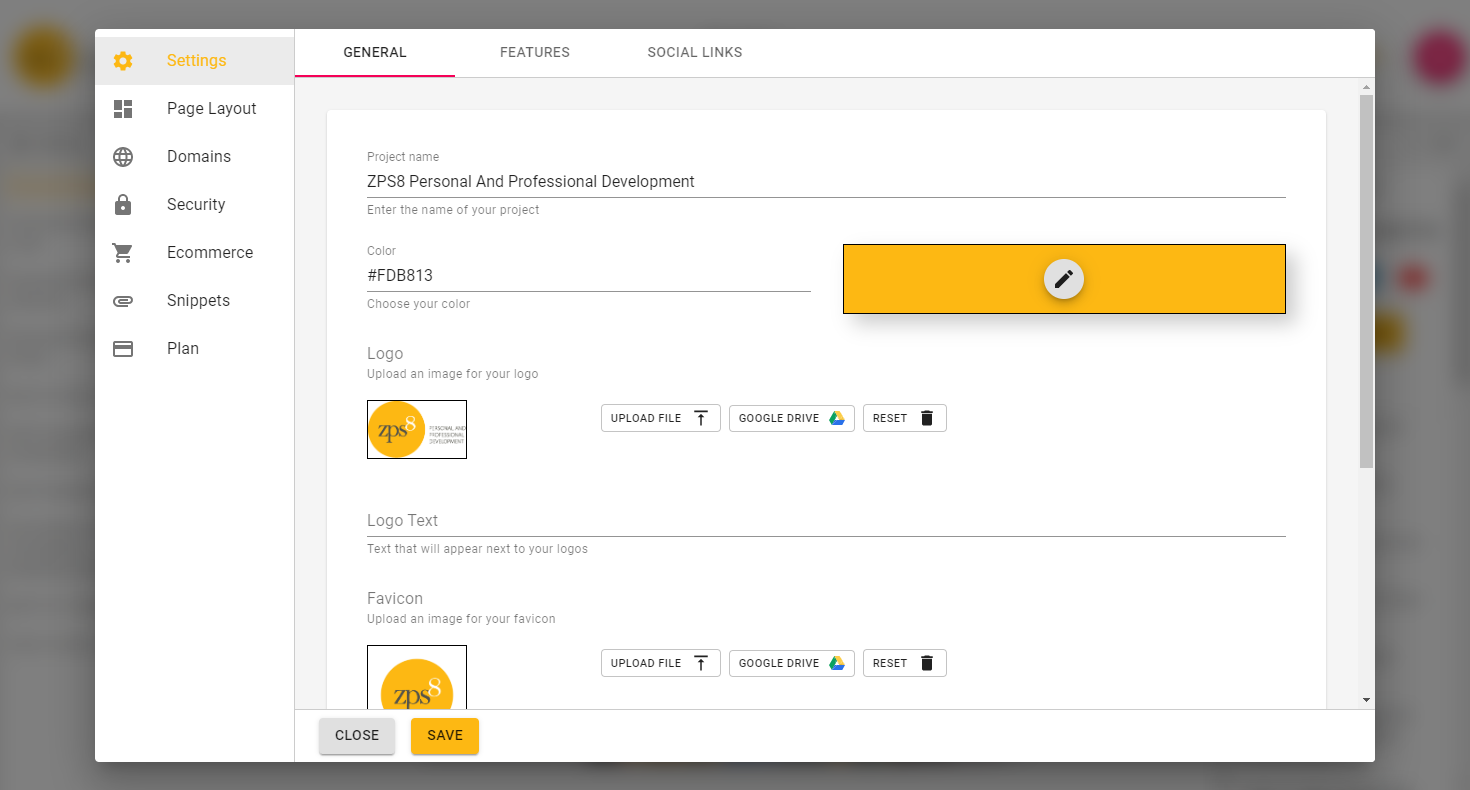Click trash icon in Favicon Reset button

click(927, 663)
